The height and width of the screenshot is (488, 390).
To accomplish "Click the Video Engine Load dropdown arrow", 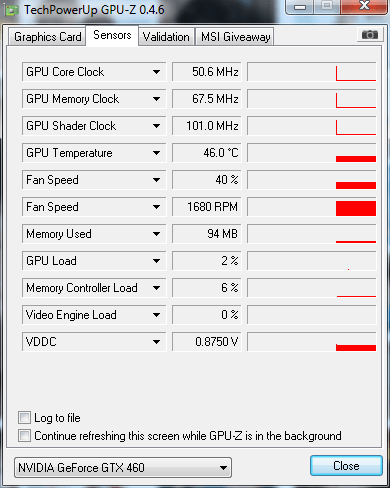I will (x=156, y=315).
